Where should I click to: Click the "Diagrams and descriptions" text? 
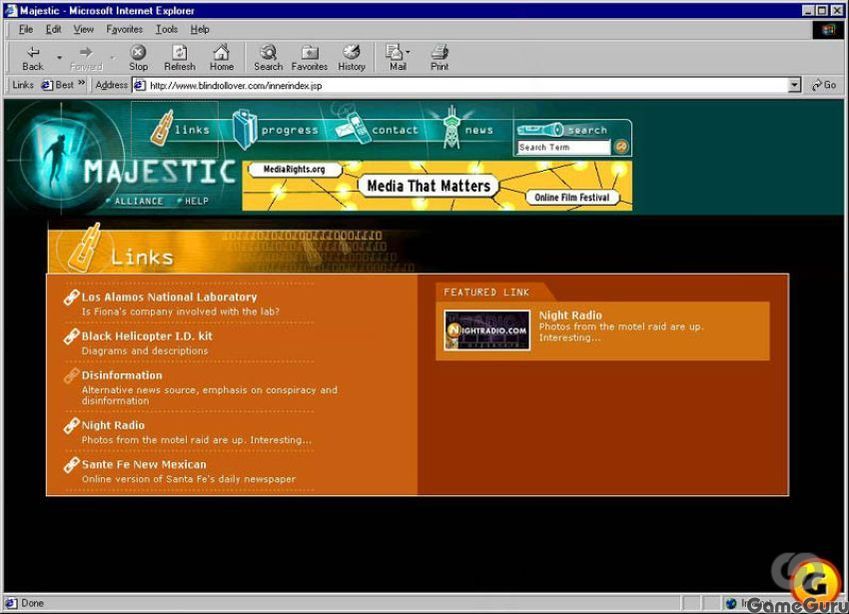(145, 351)
